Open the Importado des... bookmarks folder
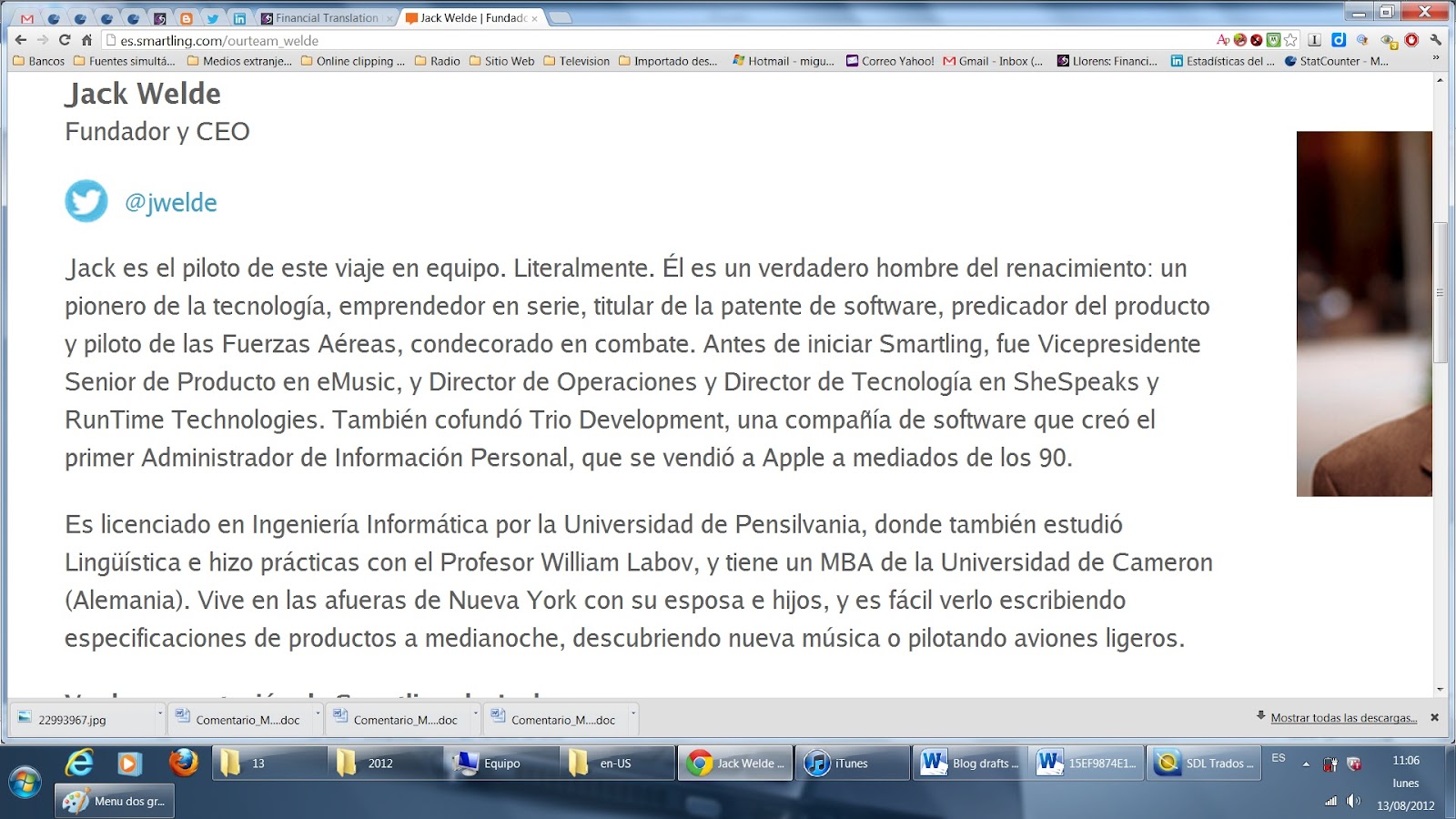The width and height of the screenshot is (1456, 819). [668, 61]
